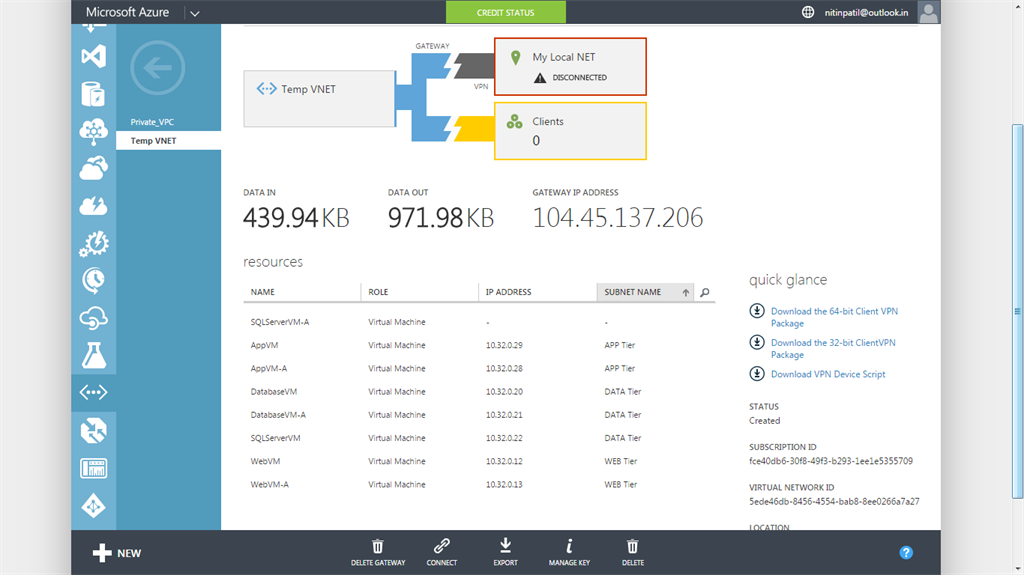The width and height of the screenshot is (1024, 575).
Task: Open Download VPN Device Script link
Action: pos(828,374)
